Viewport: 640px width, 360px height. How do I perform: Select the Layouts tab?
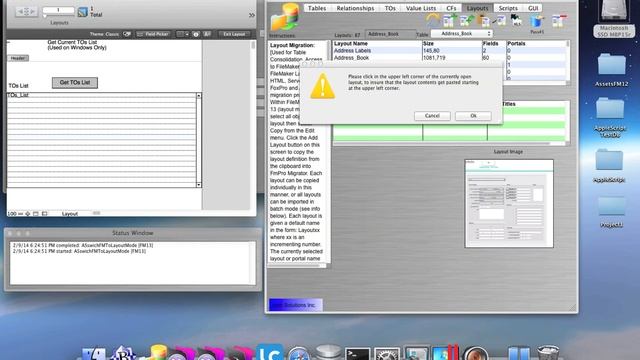pyautogui.click(x=477, y=8)
